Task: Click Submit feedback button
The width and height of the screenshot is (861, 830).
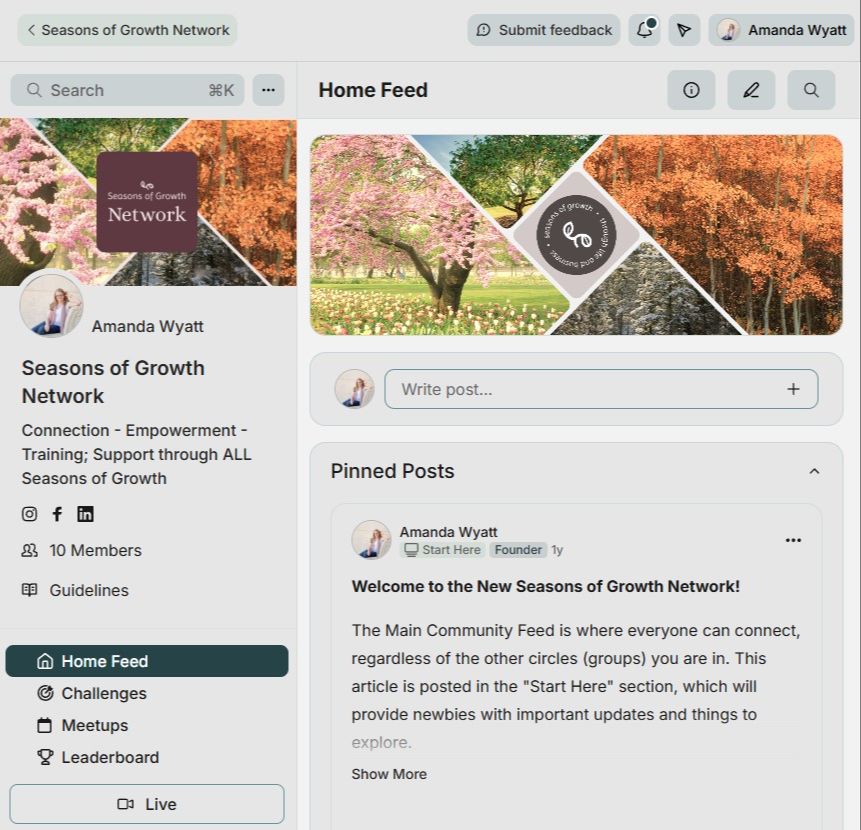Action: pos(544,30)
